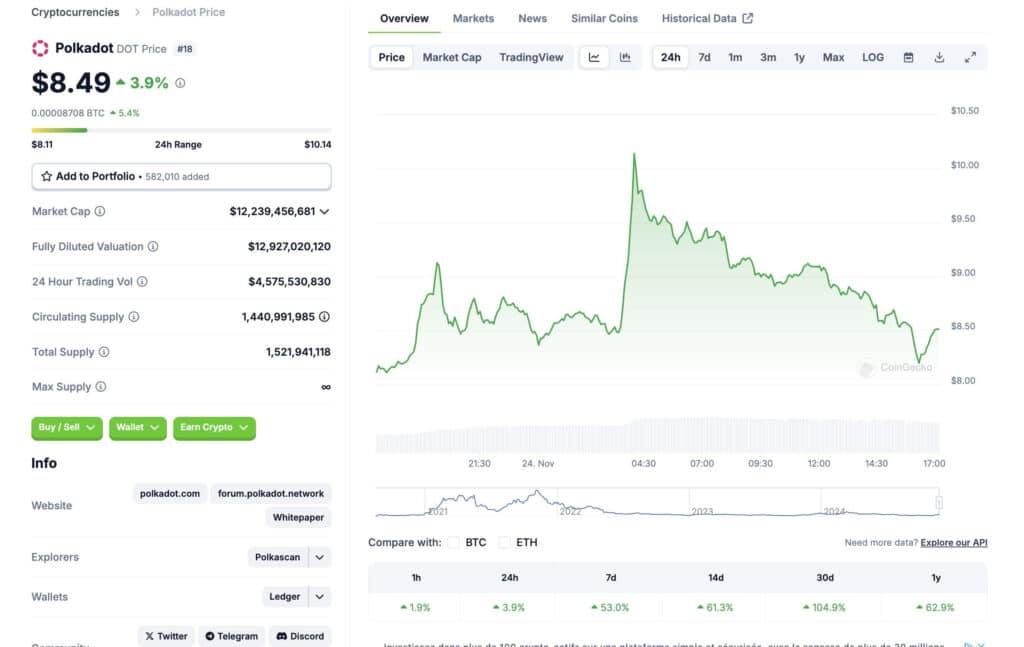The width and height of the screenshot is (1024, 647).
Task: Open the Twitter community link
Action: 167,636
